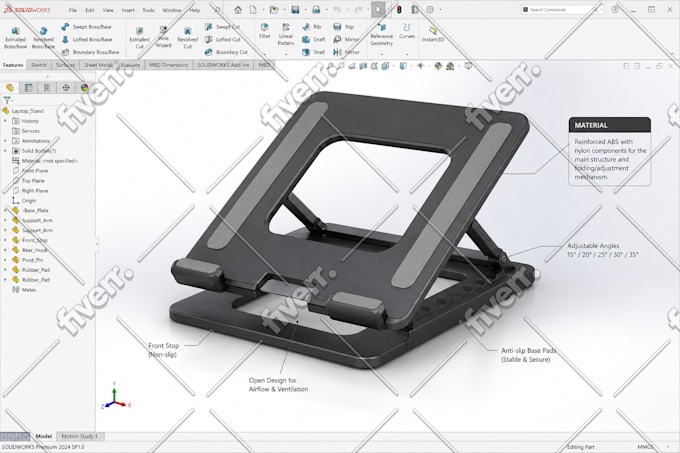680x453 pixels.
Task: Rebuild the model via traffic light icon
Action: tap(399, 10)
